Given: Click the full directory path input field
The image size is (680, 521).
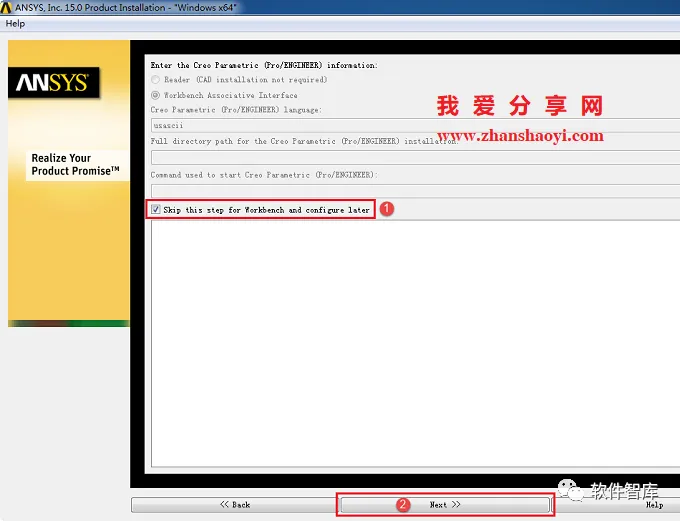Looking at the screenshot, I should (x=415, y=157).
